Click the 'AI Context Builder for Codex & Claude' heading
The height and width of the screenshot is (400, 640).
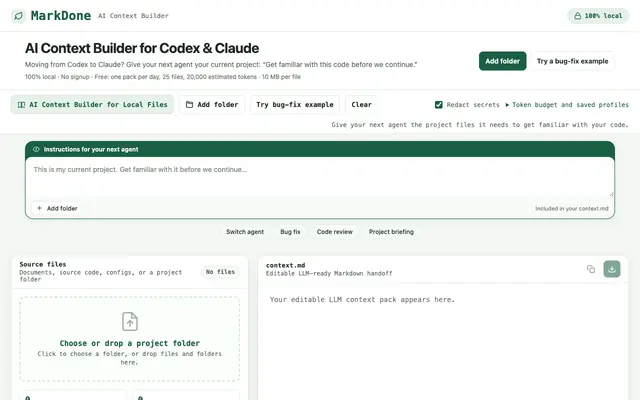[x=142, y=48]
